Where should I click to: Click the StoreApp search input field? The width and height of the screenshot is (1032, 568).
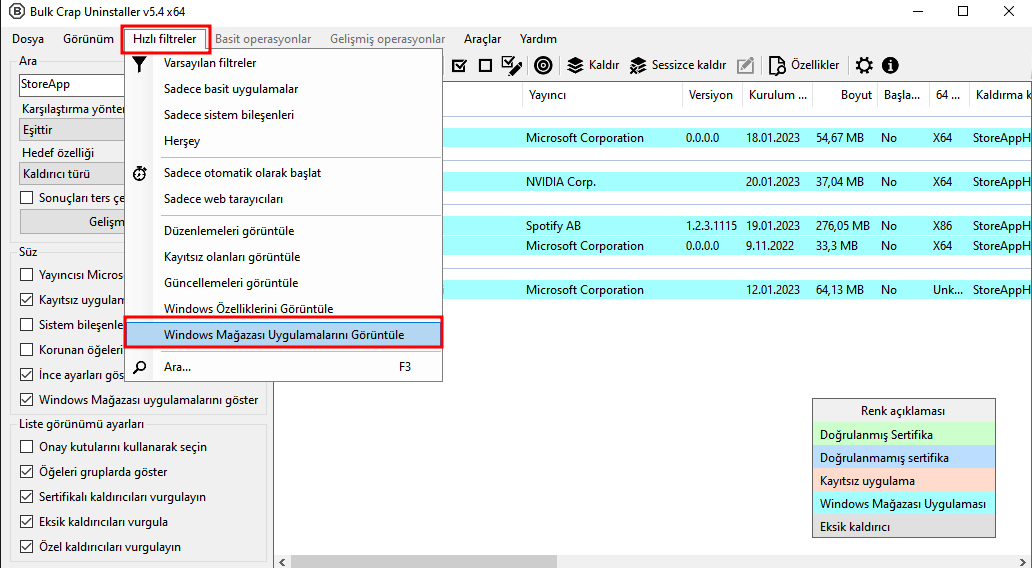click(72, 84)
